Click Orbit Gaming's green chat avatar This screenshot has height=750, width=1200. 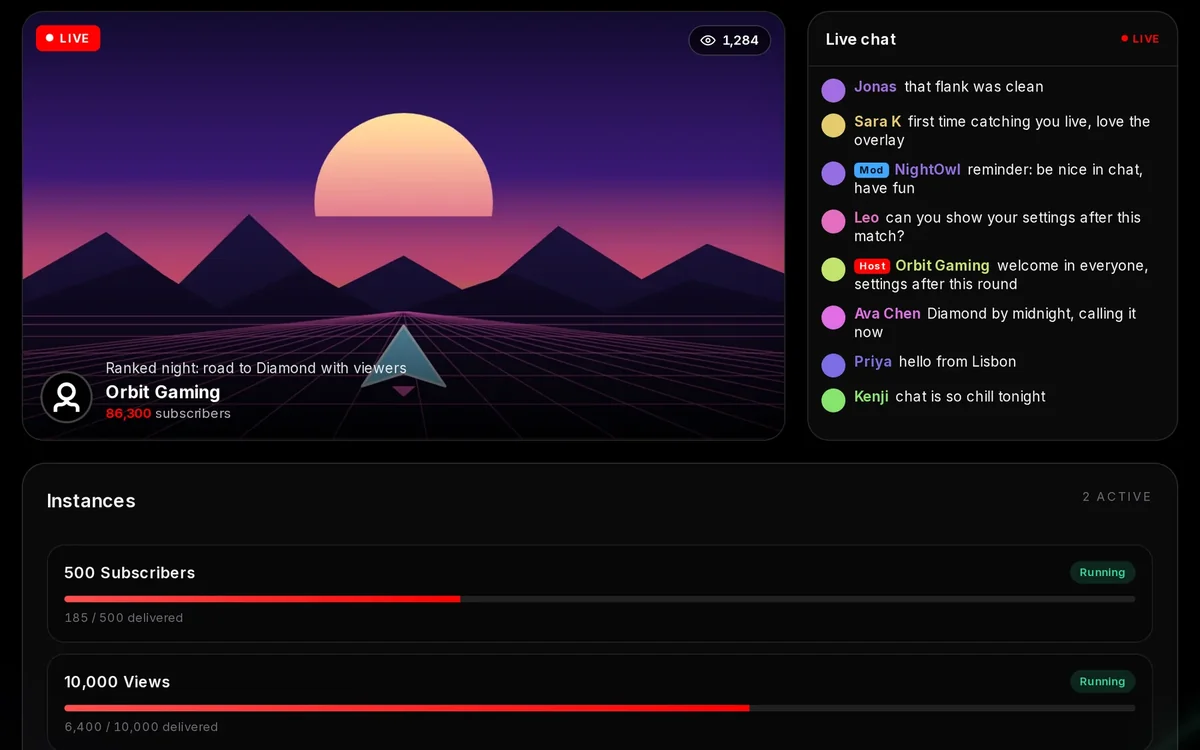pos(834,269)
